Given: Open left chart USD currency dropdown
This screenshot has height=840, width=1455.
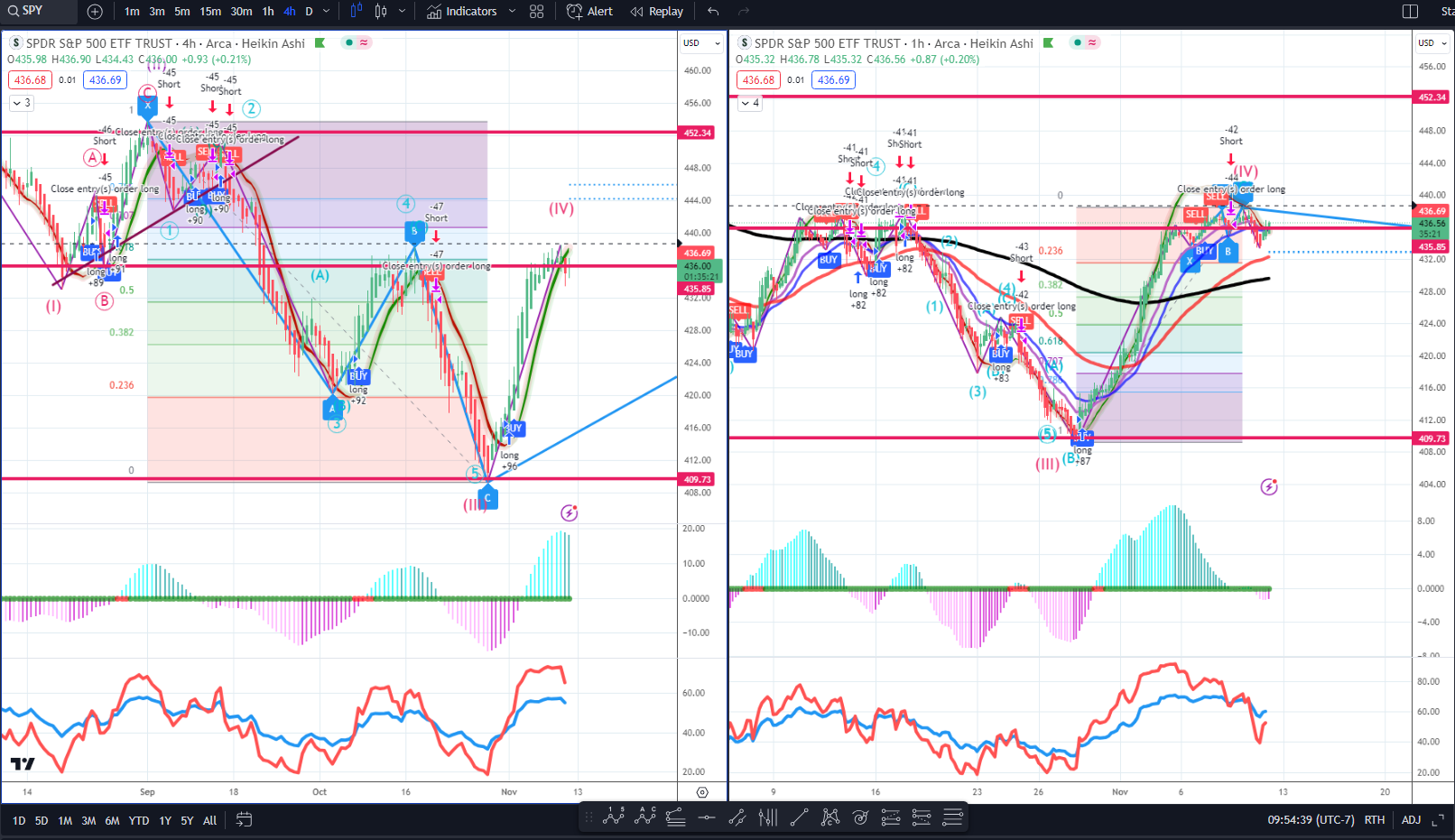Looking at the screenshot, I should coord(701,42).
